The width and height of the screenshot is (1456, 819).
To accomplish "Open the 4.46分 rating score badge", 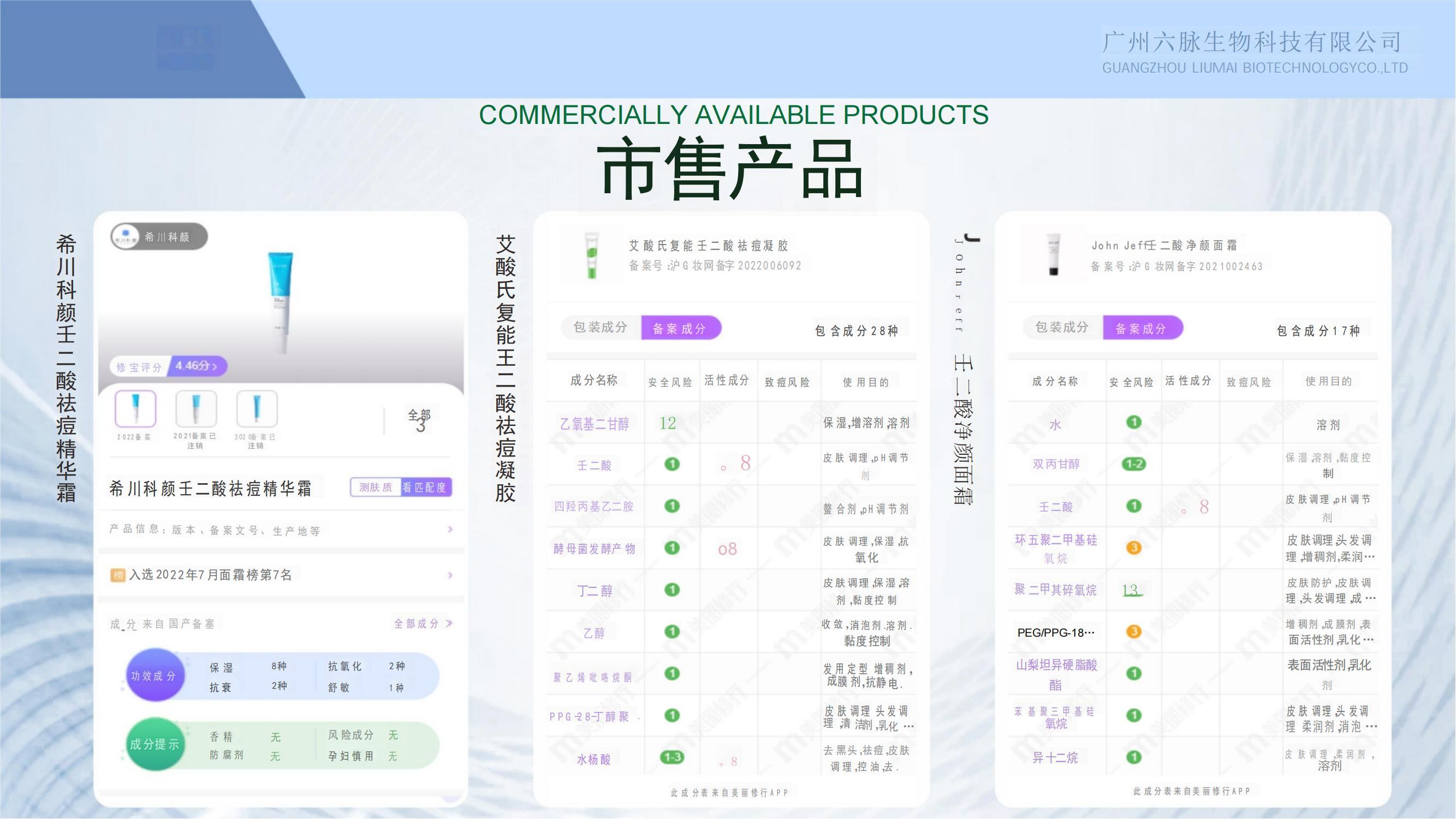I will pyautogui.click(x=197, y=366).
